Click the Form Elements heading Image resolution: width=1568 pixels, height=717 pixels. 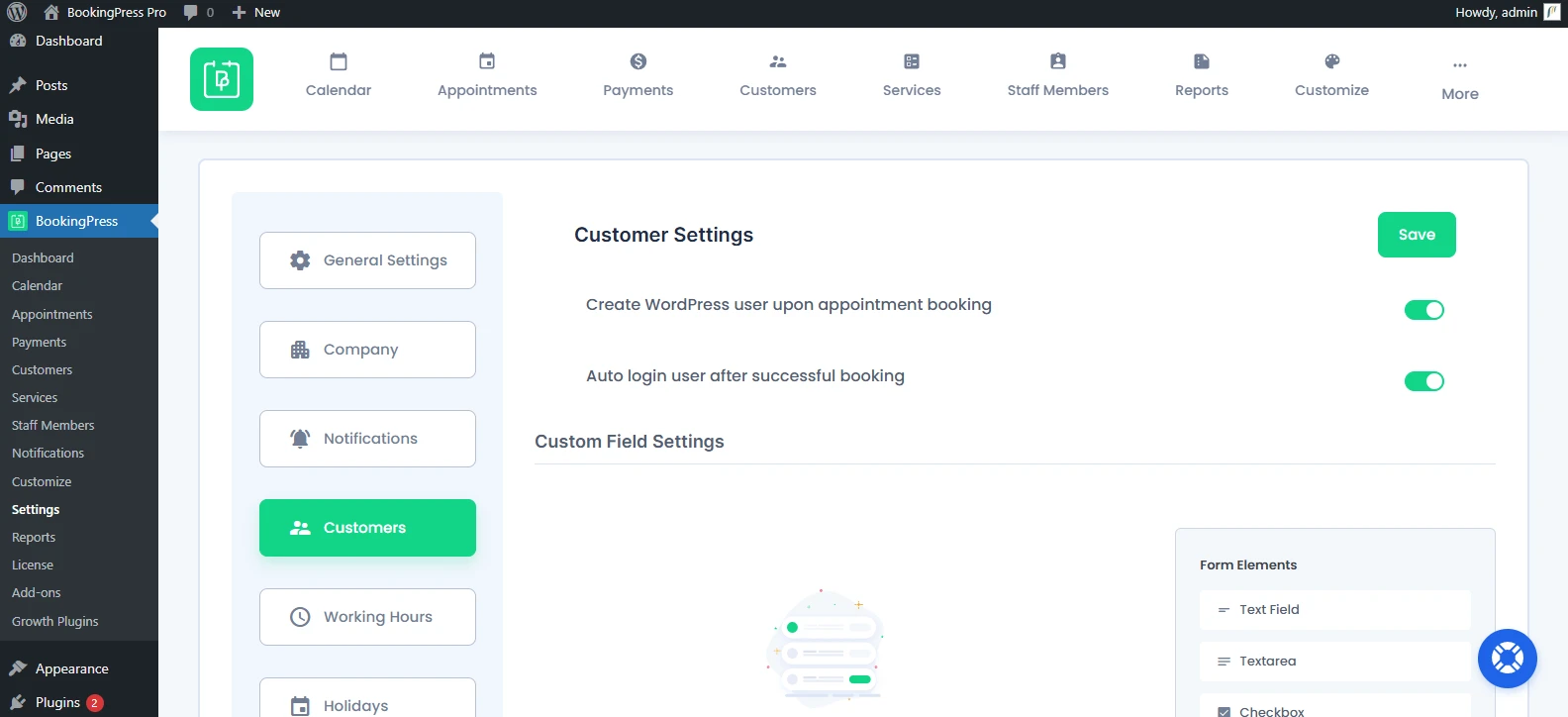[x=1248, y=564]
